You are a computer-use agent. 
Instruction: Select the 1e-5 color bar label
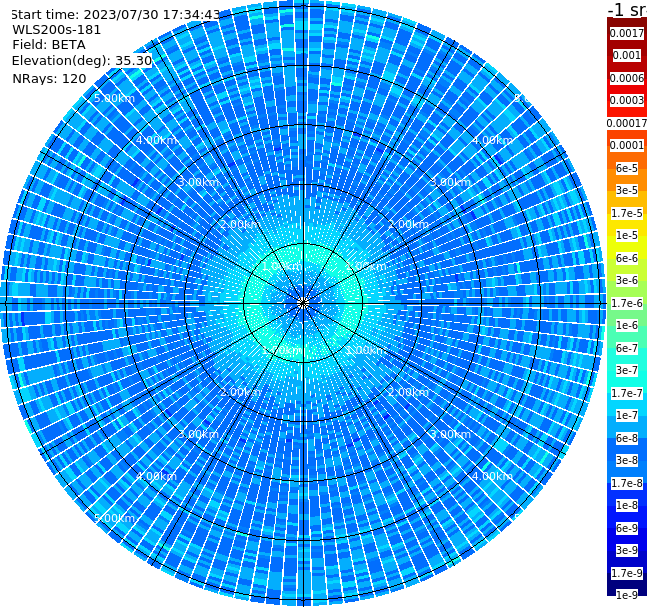627,235
